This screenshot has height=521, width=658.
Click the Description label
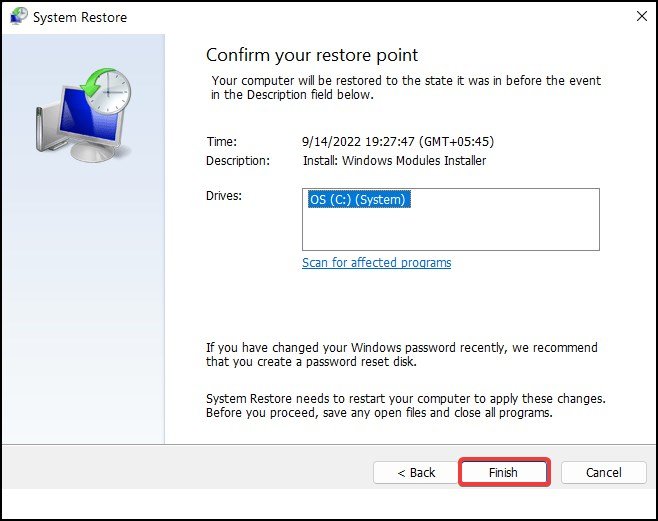(x=238, y=161)
